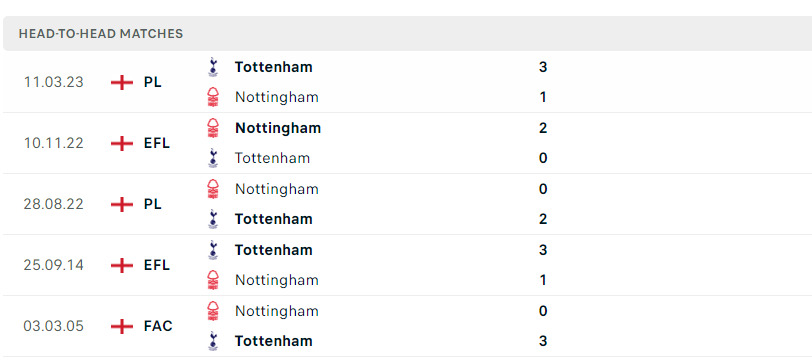
Task: Click Nottingham crest in 10.11.22 match
Action: tap(213, 128)
